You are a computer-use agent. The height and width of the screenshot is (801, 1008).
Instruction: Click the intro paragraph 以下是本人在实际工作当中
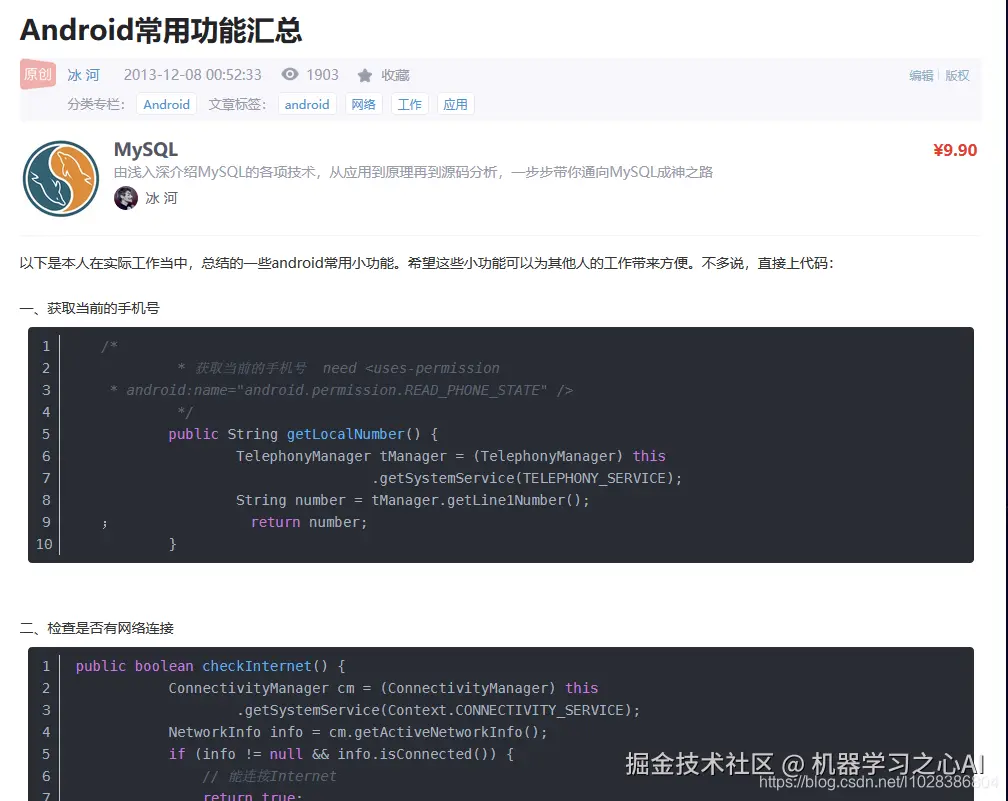coord(426,264)
